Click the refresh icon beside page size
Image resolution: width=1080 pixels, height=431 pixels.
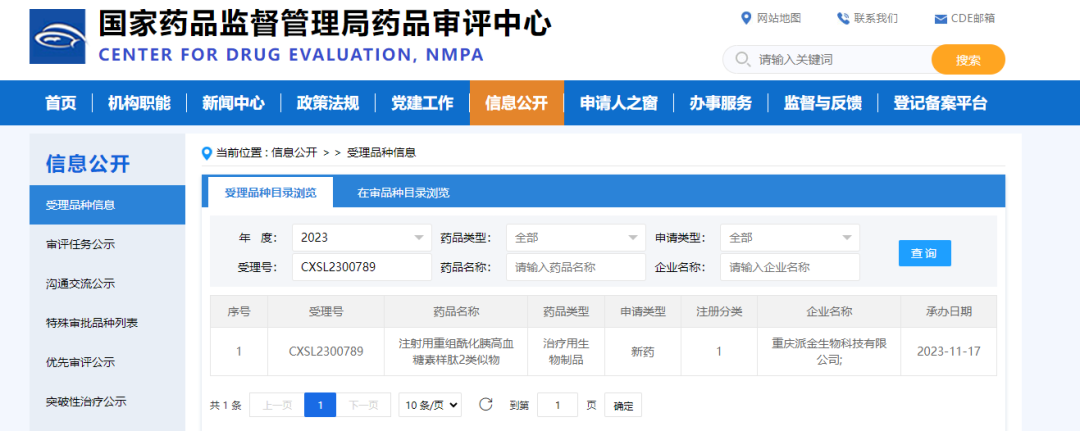tap(486, 405)
